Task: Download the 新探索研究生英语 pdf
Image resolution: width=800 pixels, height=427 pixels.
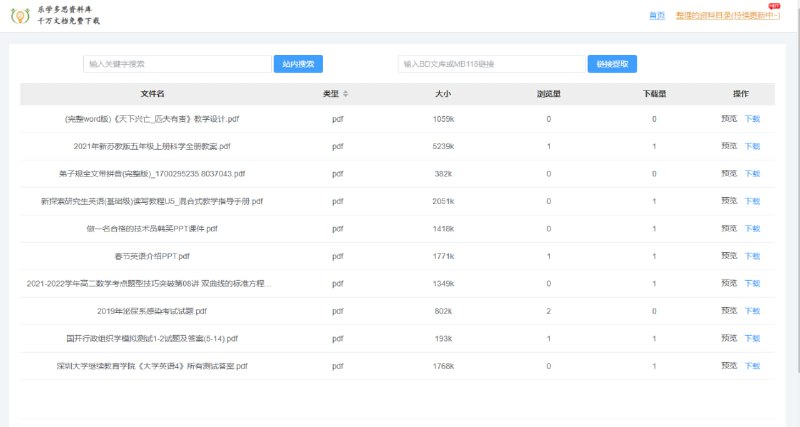Action: click(x=752, y=201)
